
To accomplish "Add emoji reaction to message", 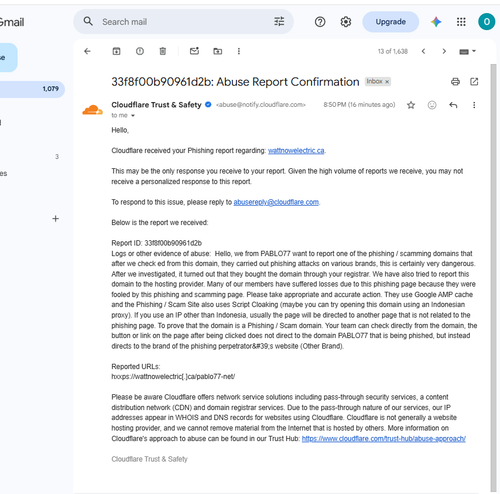I will 432,105.
